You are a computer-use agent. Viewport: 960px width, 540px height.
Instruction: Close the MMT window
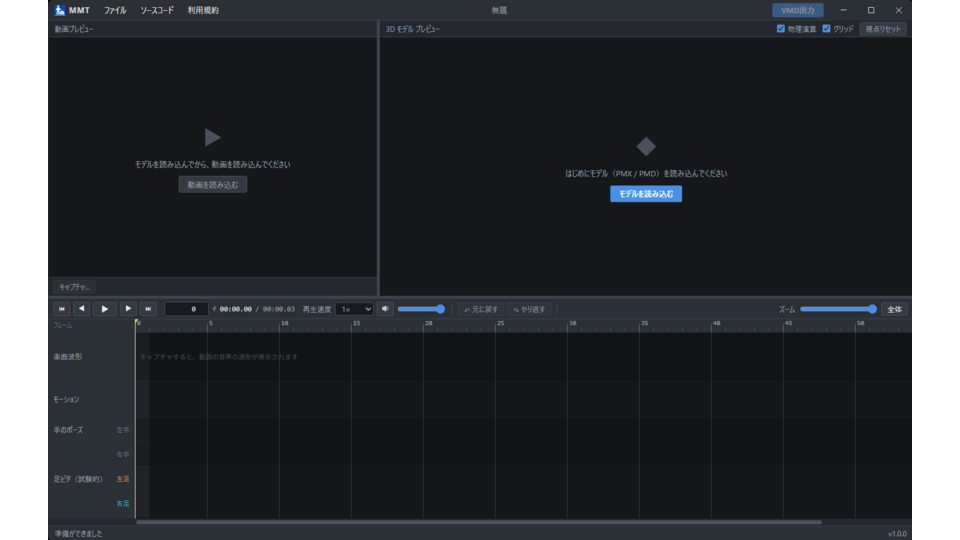(898, 10)
